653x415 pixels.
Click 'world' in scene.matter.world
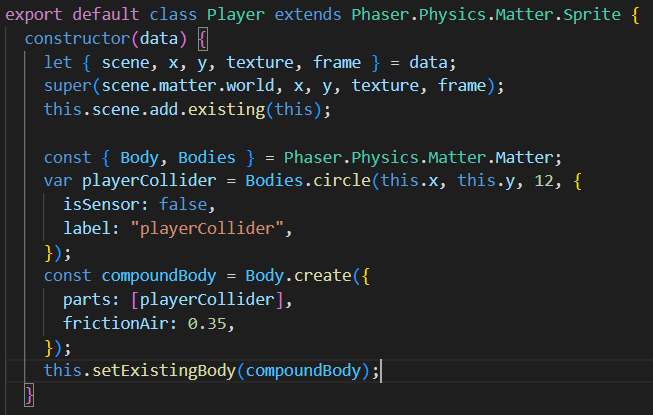(250, 86)
